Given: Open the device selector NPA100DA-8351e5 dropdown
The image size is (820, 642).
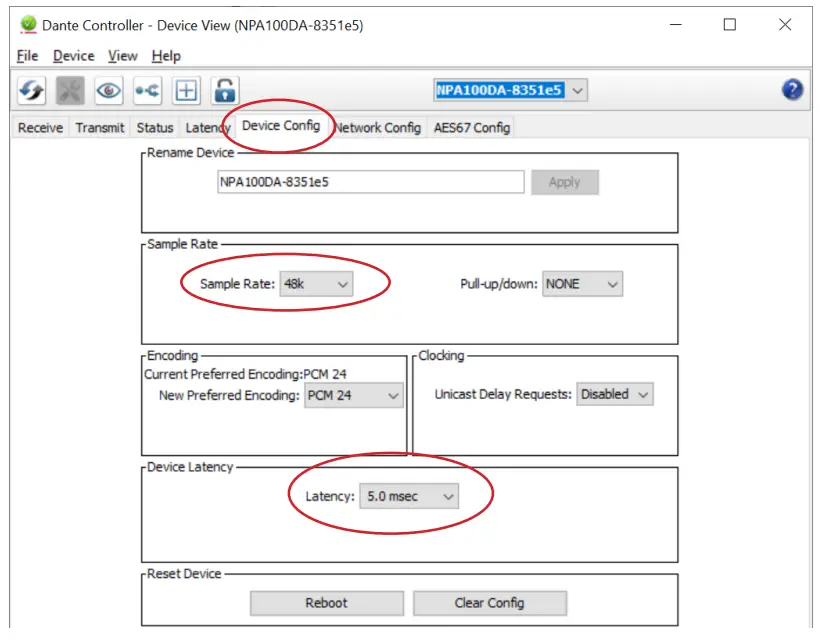Looking at the screenshot, I should tap(510, 90).
